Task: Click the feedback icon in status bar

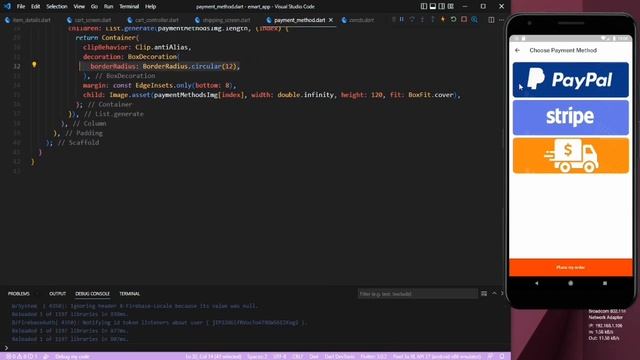Action: coord(490,356)
